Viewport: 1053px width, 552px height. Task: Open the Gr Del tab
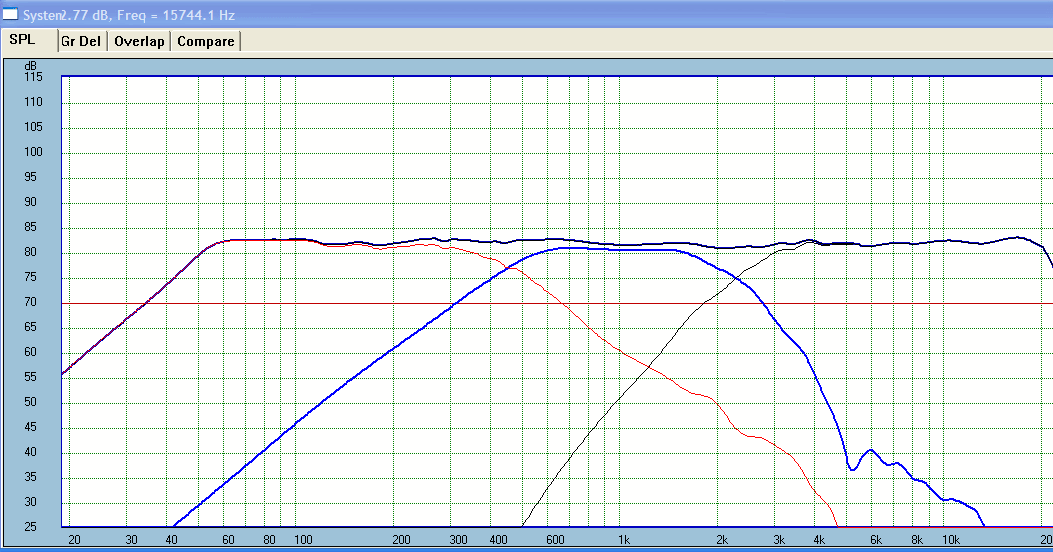pyautogui.click(x=81, y=41)
